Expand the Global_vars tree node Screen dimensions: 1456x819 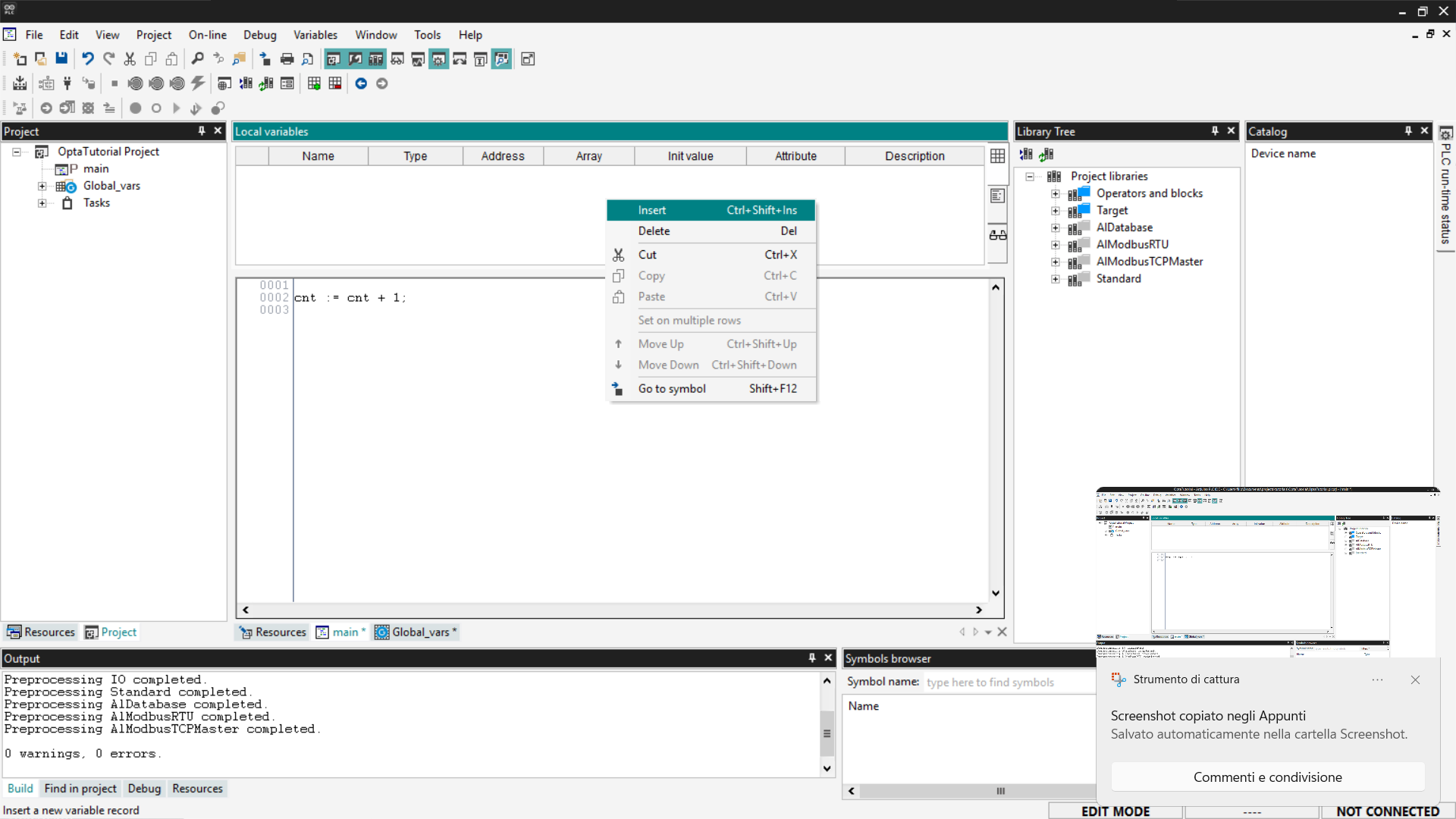42,186
